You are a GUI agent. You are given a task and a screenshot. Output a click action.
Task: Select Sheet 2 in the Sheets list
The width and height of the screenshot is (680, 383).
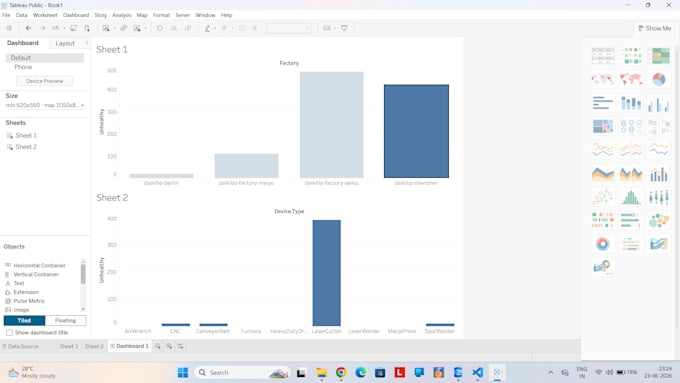tap(26, 147)
